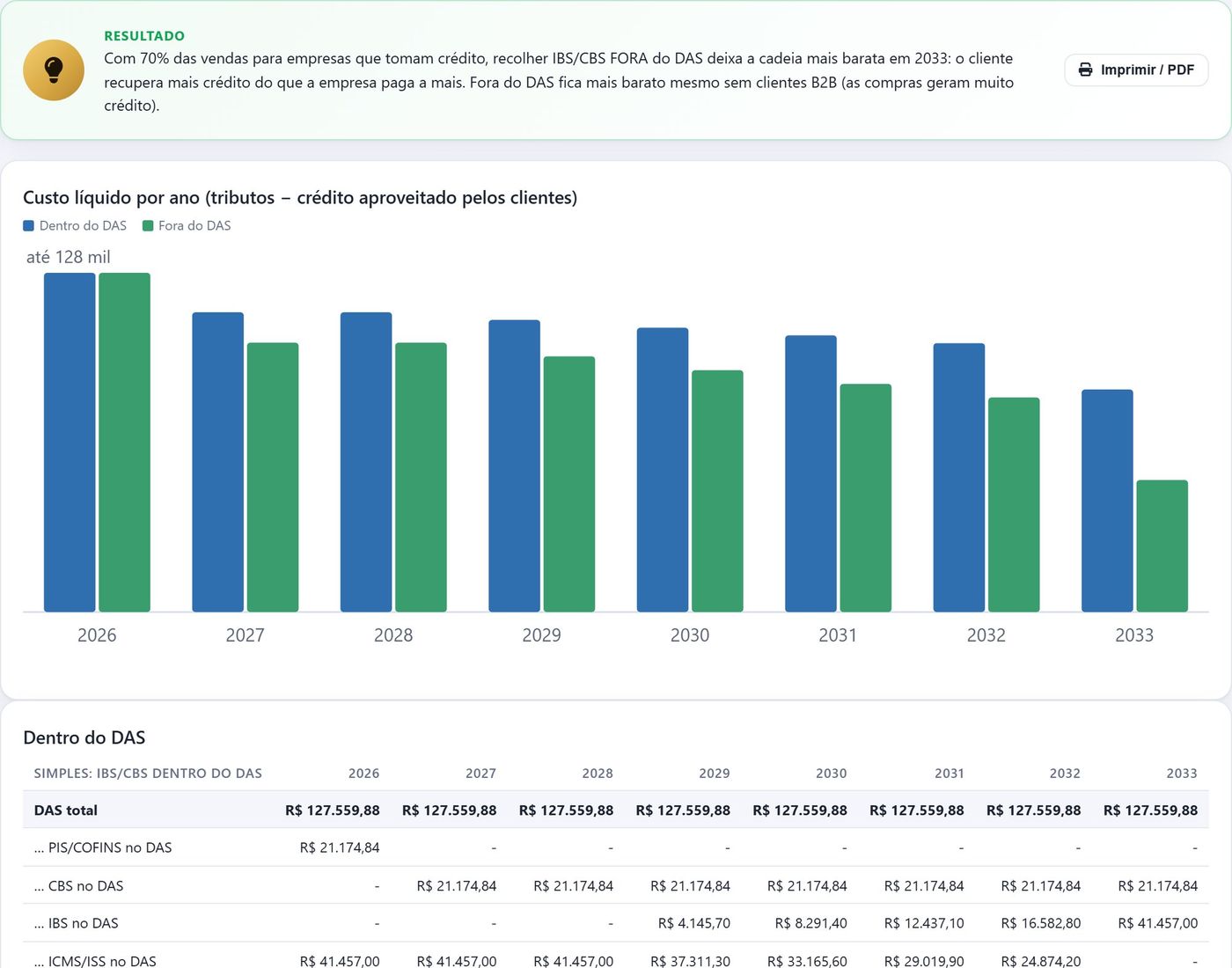The width and height of the screenshot is (1232, 968).
Task: Click the green Fora do DAS legend swatch
Action: click(x=148, y=225)
